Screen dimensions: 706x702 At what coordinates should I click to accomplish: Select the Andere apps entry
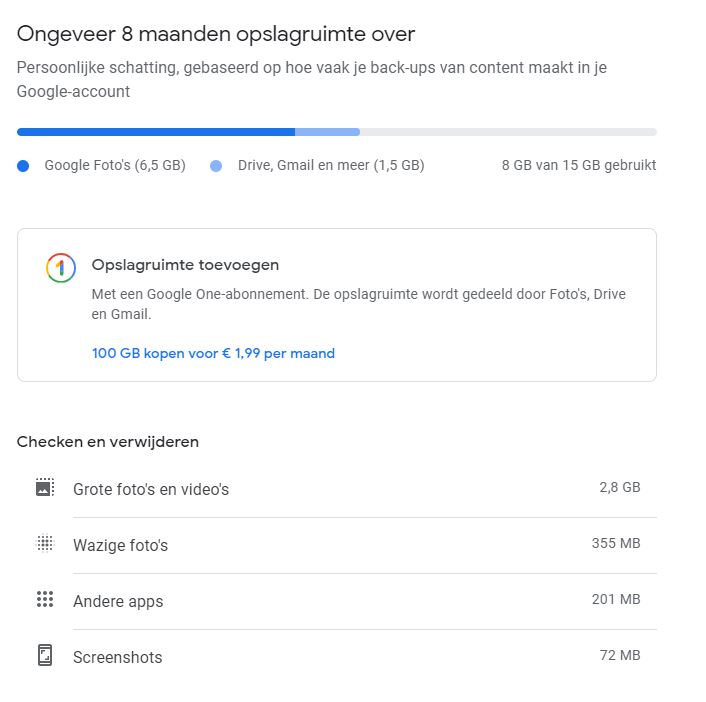[x=118, y=602]
